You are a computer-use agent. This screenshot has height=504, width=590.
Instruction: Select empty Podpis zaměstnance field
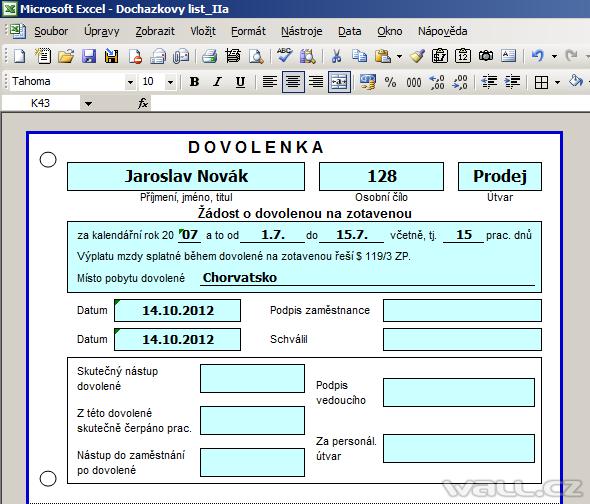click(x=462, y=311)
